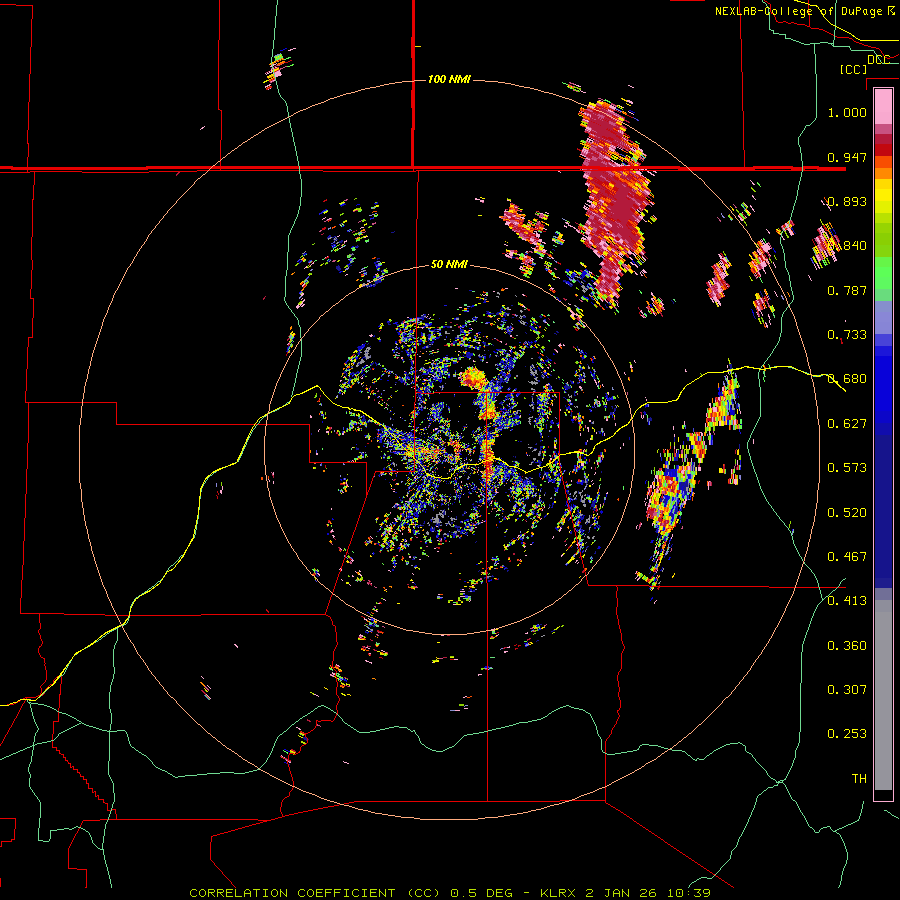Click the 0.520 legend value
This screenshot has height=900, width=900.
pos(847,513)
